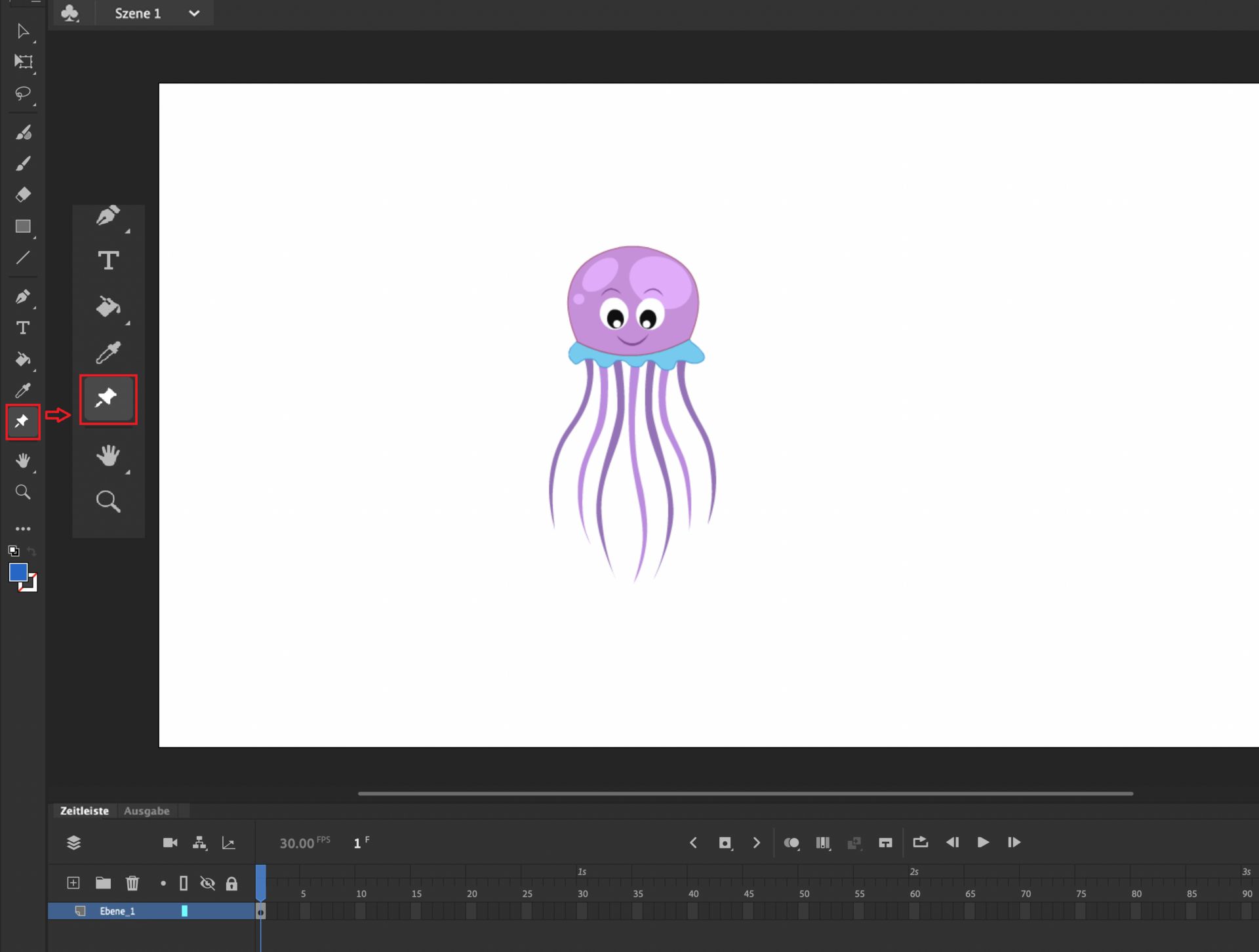Select the Text tool in the flyout
This screenshot has width=1259, height=952.
108,260
